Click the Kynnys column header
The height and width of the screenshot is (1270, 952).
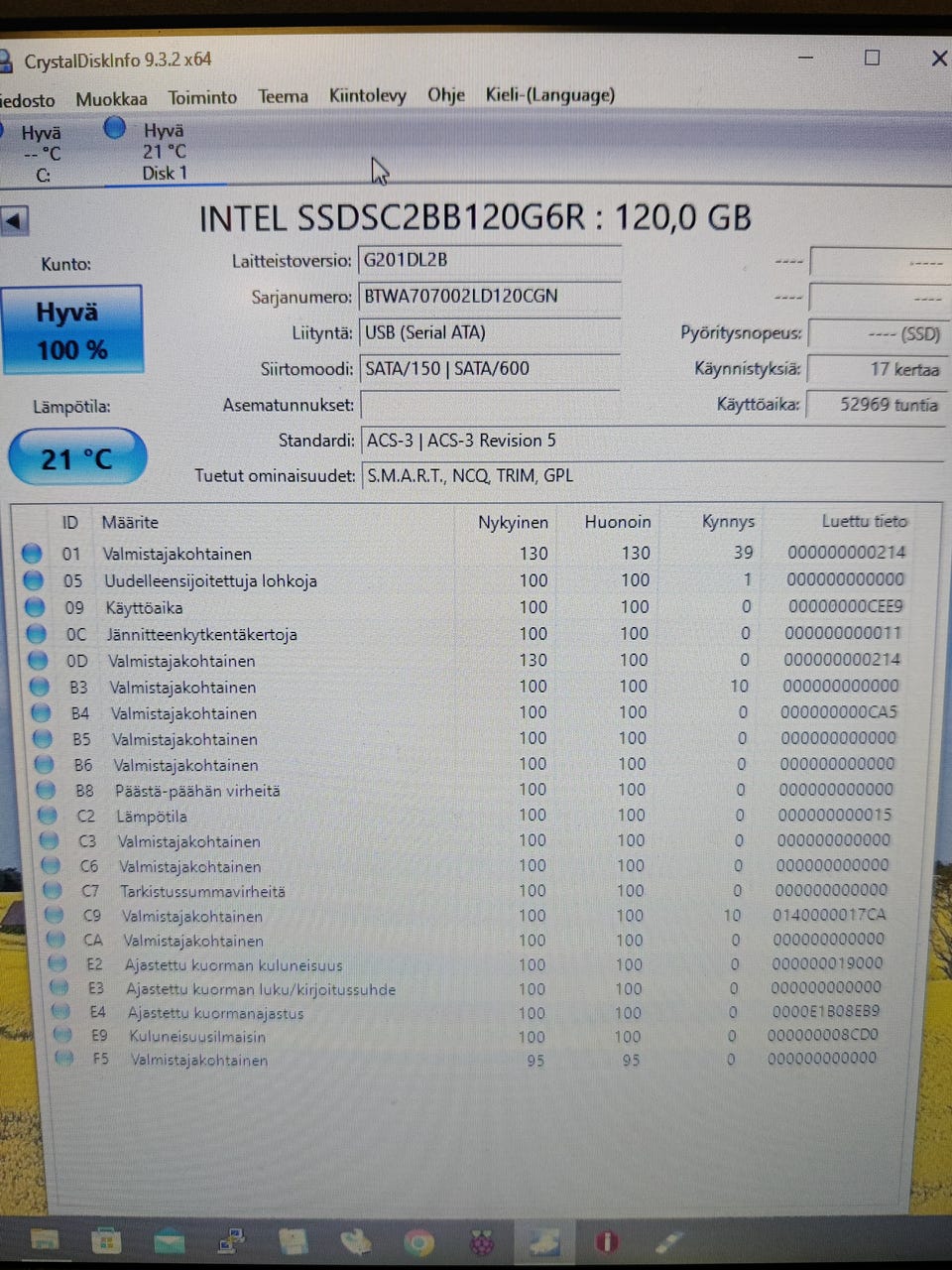(x=728, y=521)
